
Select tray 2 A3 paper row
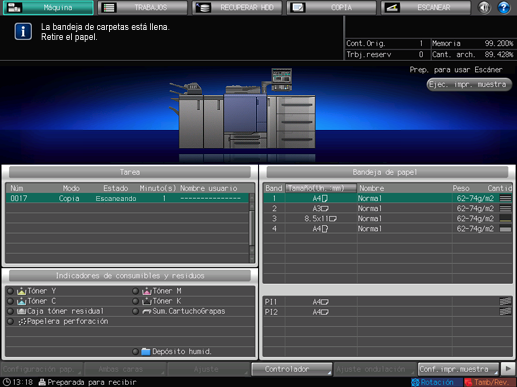[x=388, y=209]
